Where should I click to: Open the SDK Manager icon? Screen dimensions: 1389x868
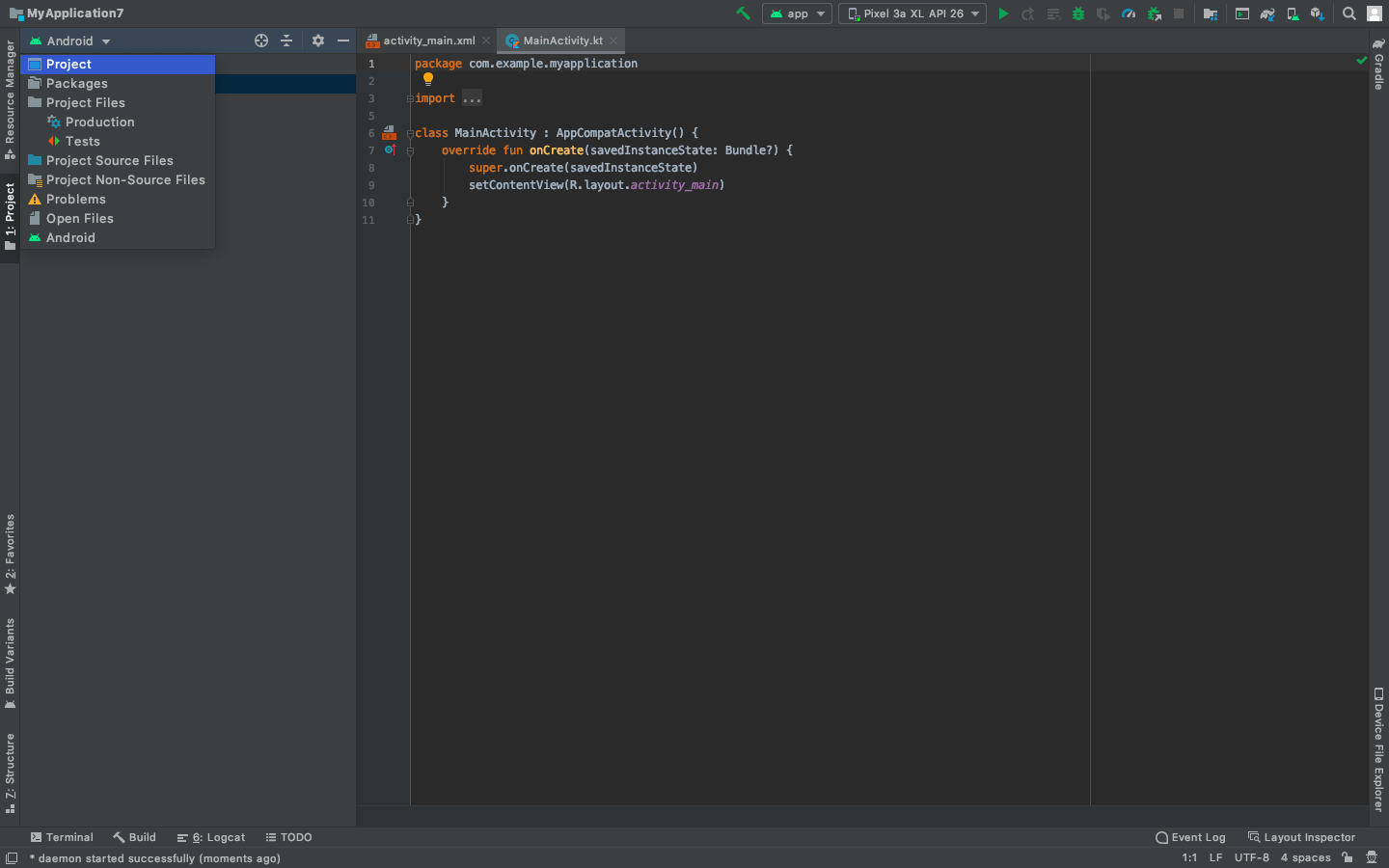[1317, 14]
